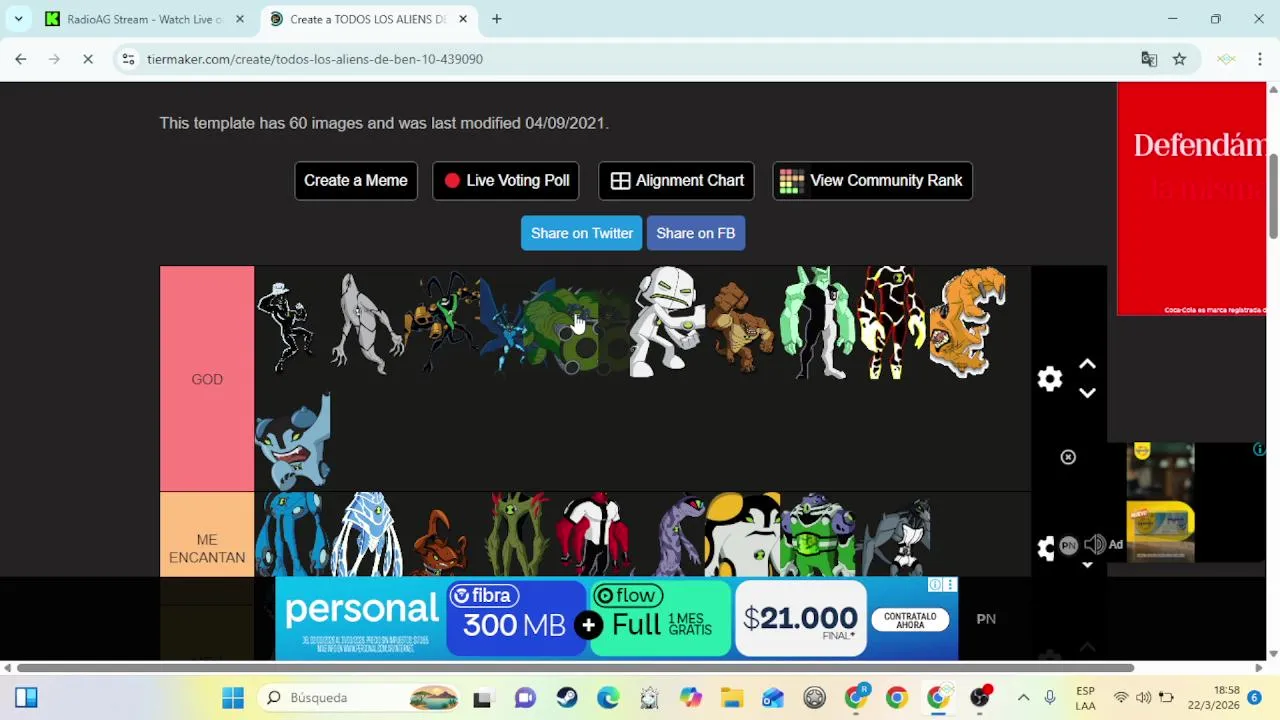Viewport: 1280px width, 720px height.
Task: Open the browser extension icon
Action: coord(1226,59)
